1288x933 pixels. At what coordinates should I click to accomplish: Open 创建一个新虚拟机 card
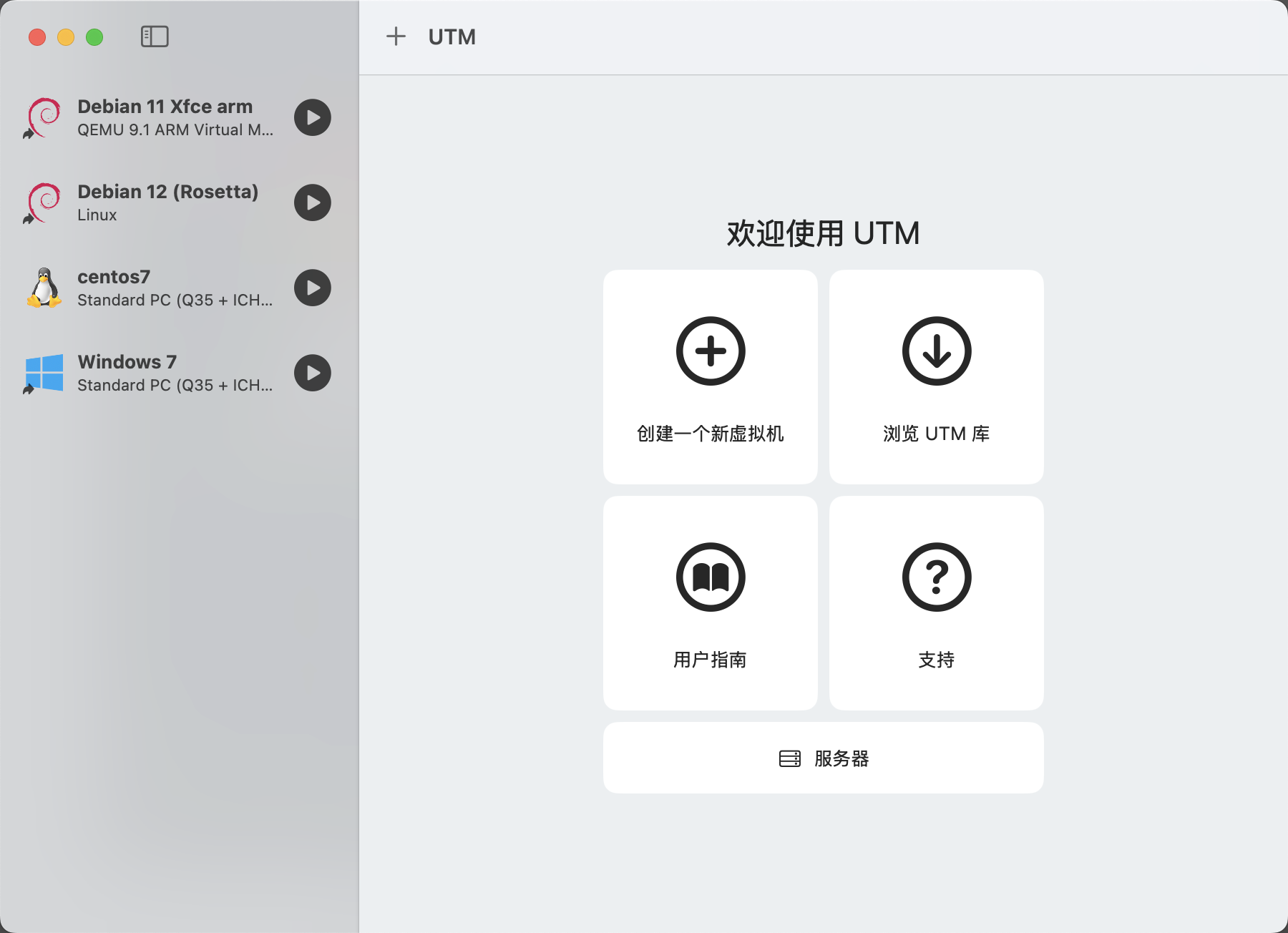coord(711,377)
